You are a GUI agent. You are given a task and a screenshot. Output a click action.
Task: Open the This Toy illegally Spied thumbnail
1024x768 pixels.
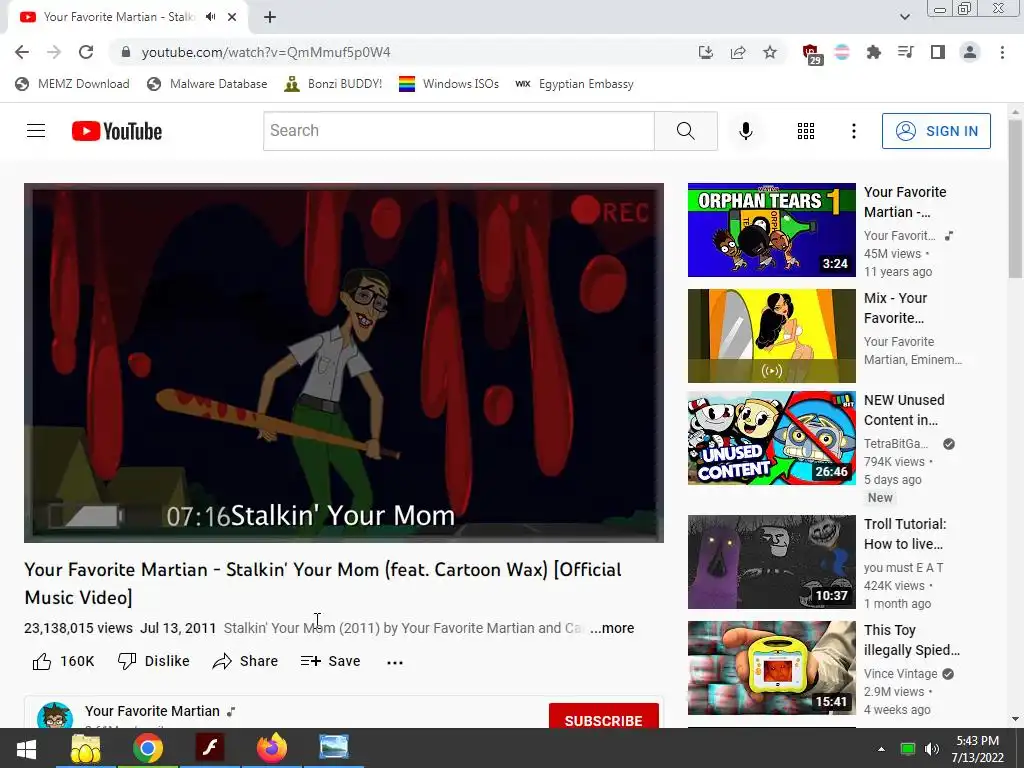(771, 667)
